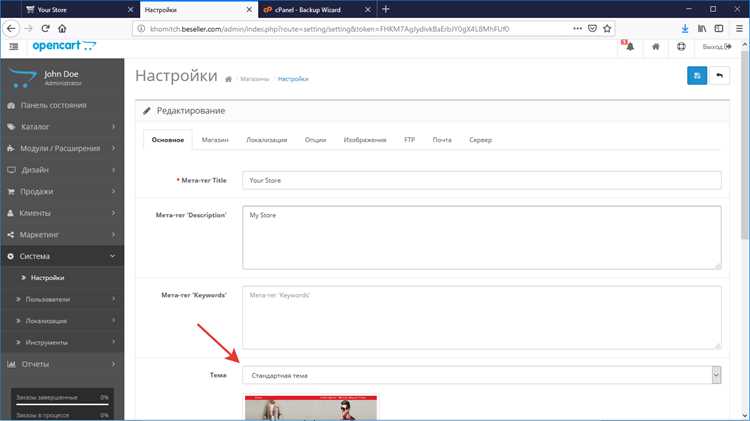Click the theme preview thumbnail image
This screenshot has width=750, height=421.
click(311, 408)
